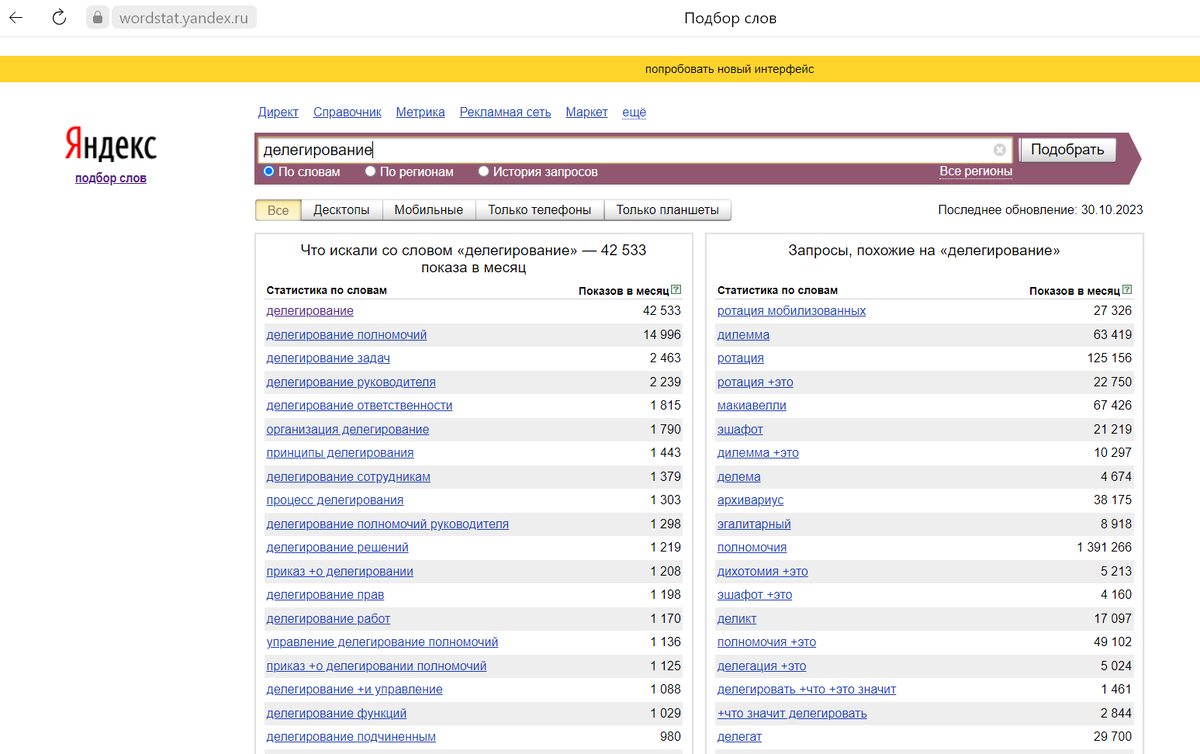Click the 1 391 266 count for полномочия

click(x=1104, y=547)
